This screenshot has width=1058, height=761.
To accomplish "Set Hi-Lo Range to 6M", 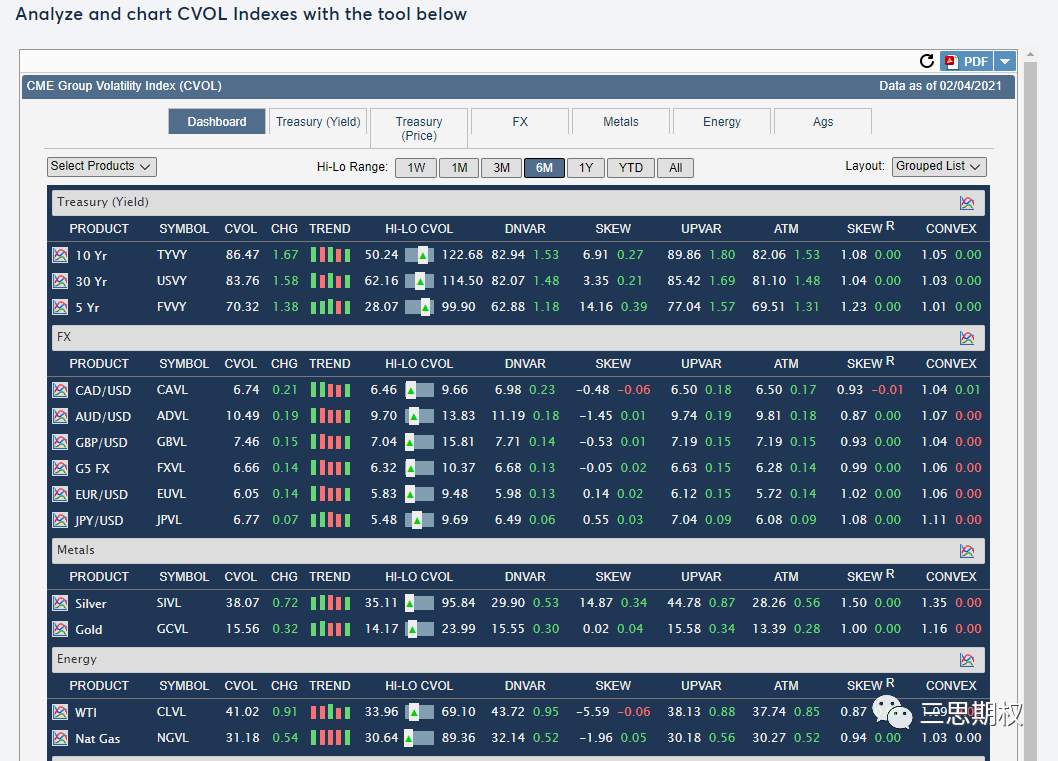I will coord(544,168).
